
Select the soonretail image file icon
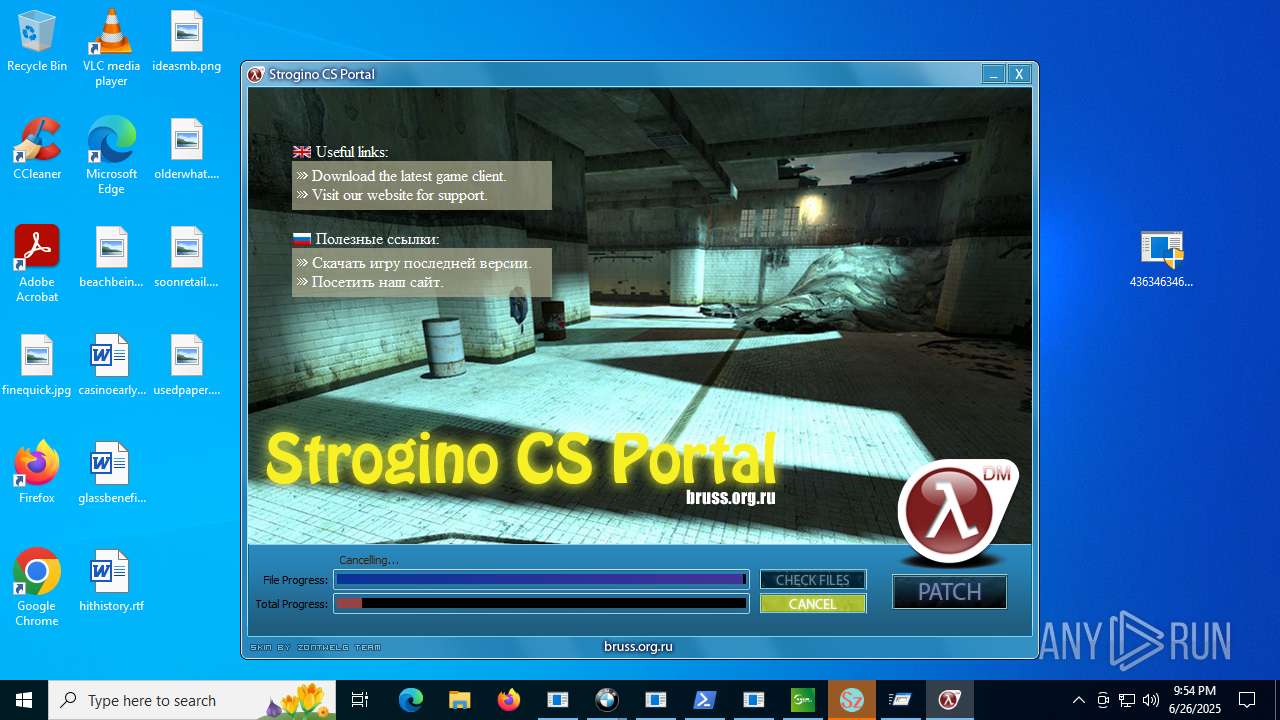click(x=187, y=257)
